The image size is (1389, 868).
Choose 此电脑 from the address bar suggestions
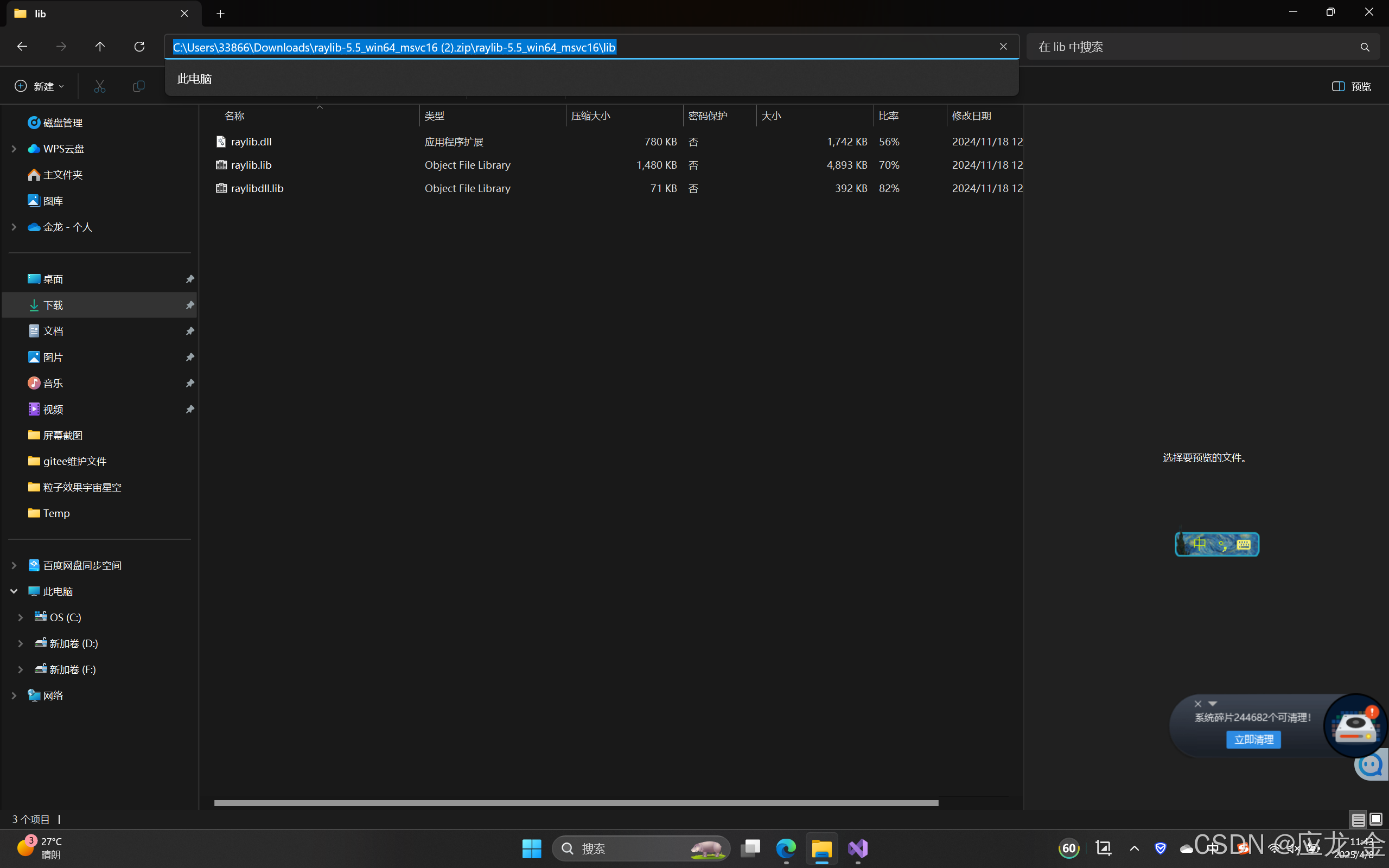194,79
